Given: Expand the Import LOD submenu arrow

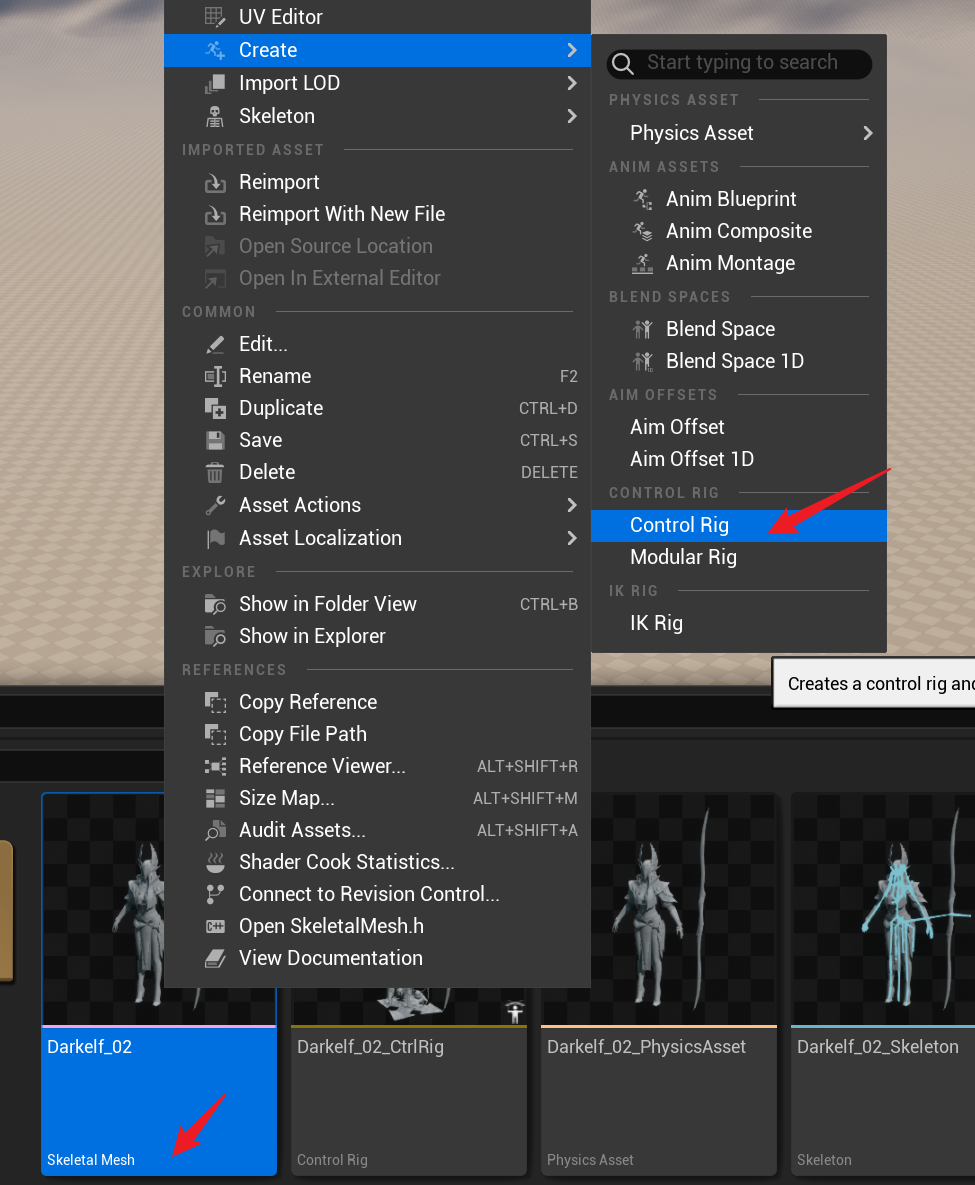Looking at the screenshot, I should 572,83.
